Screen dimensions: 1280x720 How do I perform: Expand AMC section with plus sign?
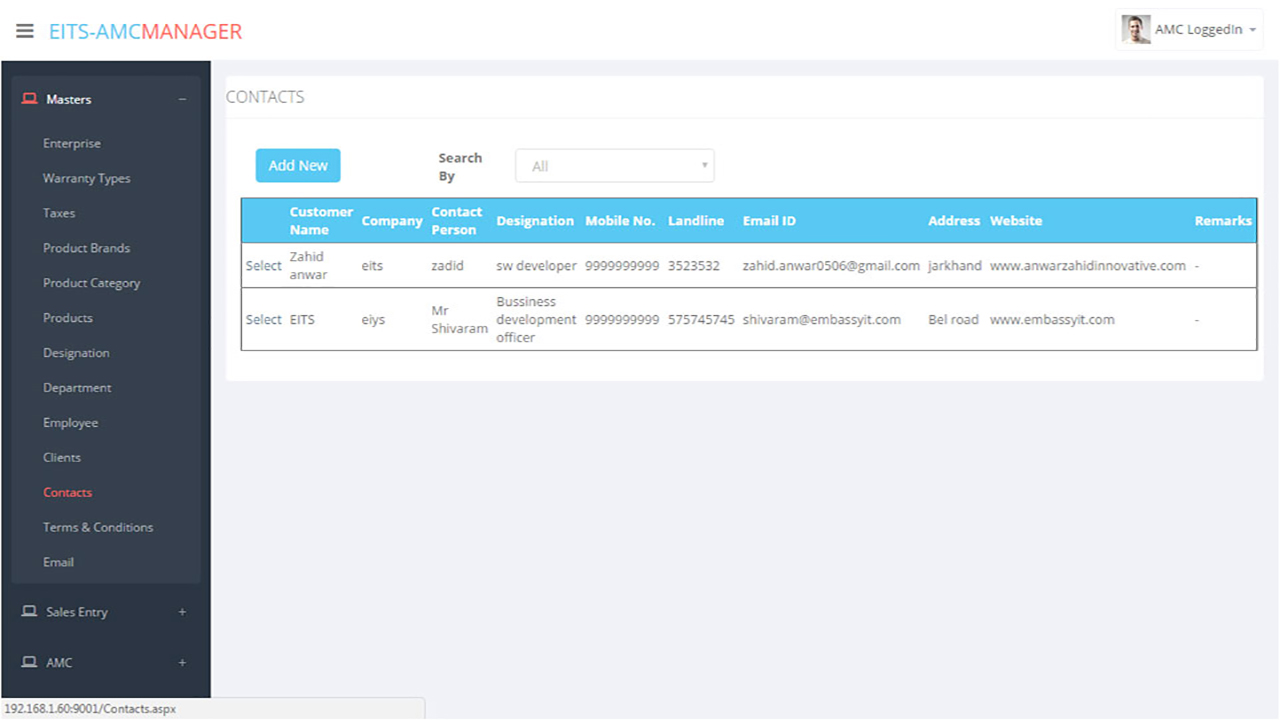(x=182, y=663)
